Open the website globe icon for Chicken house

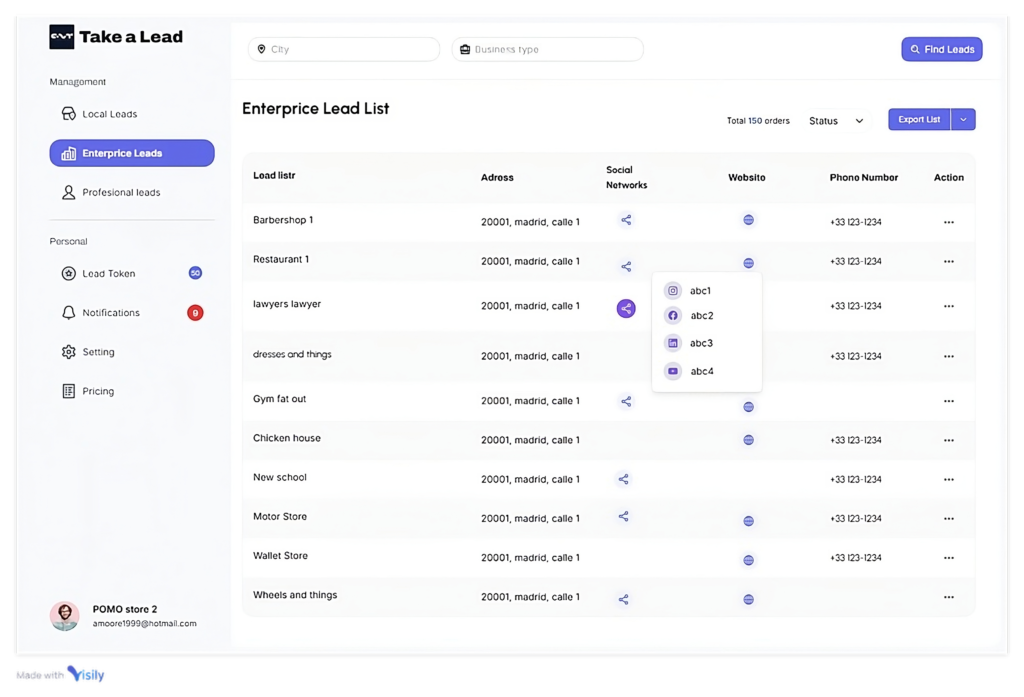coord(748,440)
